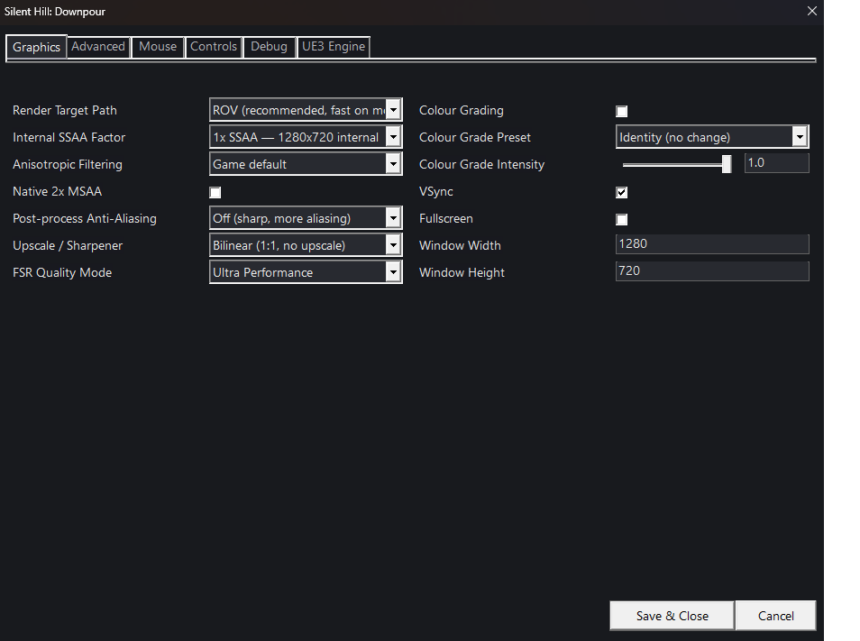Screen dimensions: 860x641
Task: Click the Fullscreen label
Action: (446, 218)
